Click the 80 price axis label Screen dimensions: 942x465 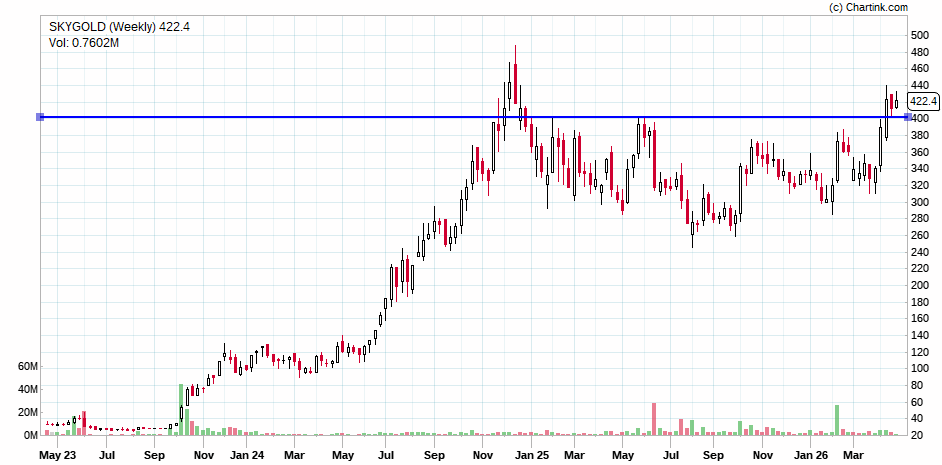(917, 385)
